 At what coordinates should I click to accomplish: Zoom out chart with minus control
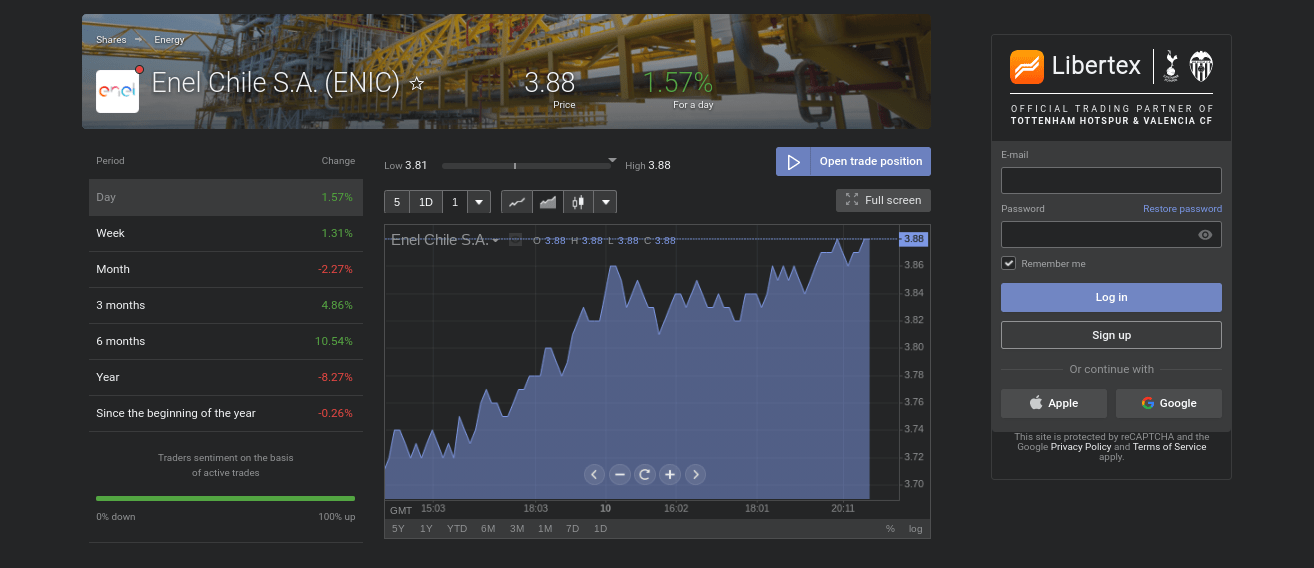[x=620, y=475]
